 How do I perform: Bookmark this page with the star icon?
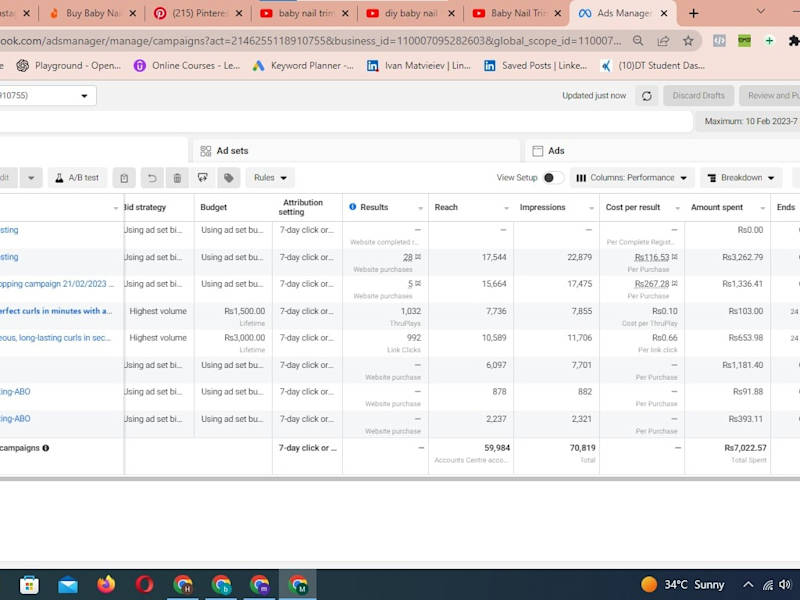pos(688,41)
